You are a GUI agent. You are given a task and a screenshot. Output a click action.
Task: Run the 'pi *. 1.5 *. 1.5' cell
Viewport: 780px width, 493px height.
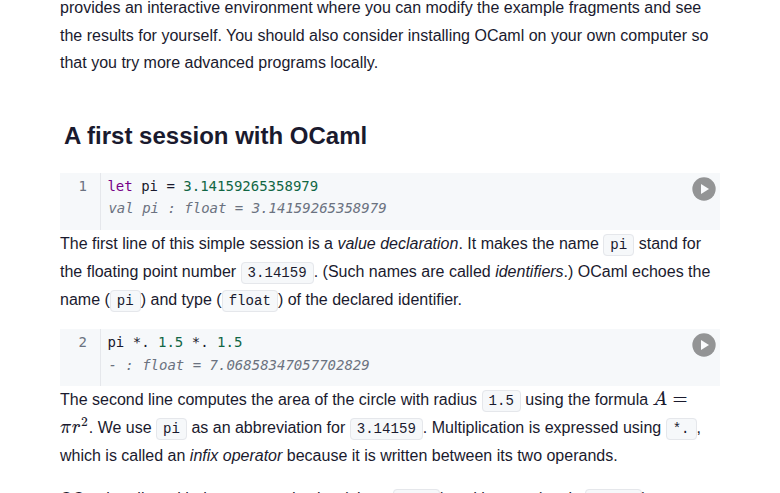coord(704,344)
